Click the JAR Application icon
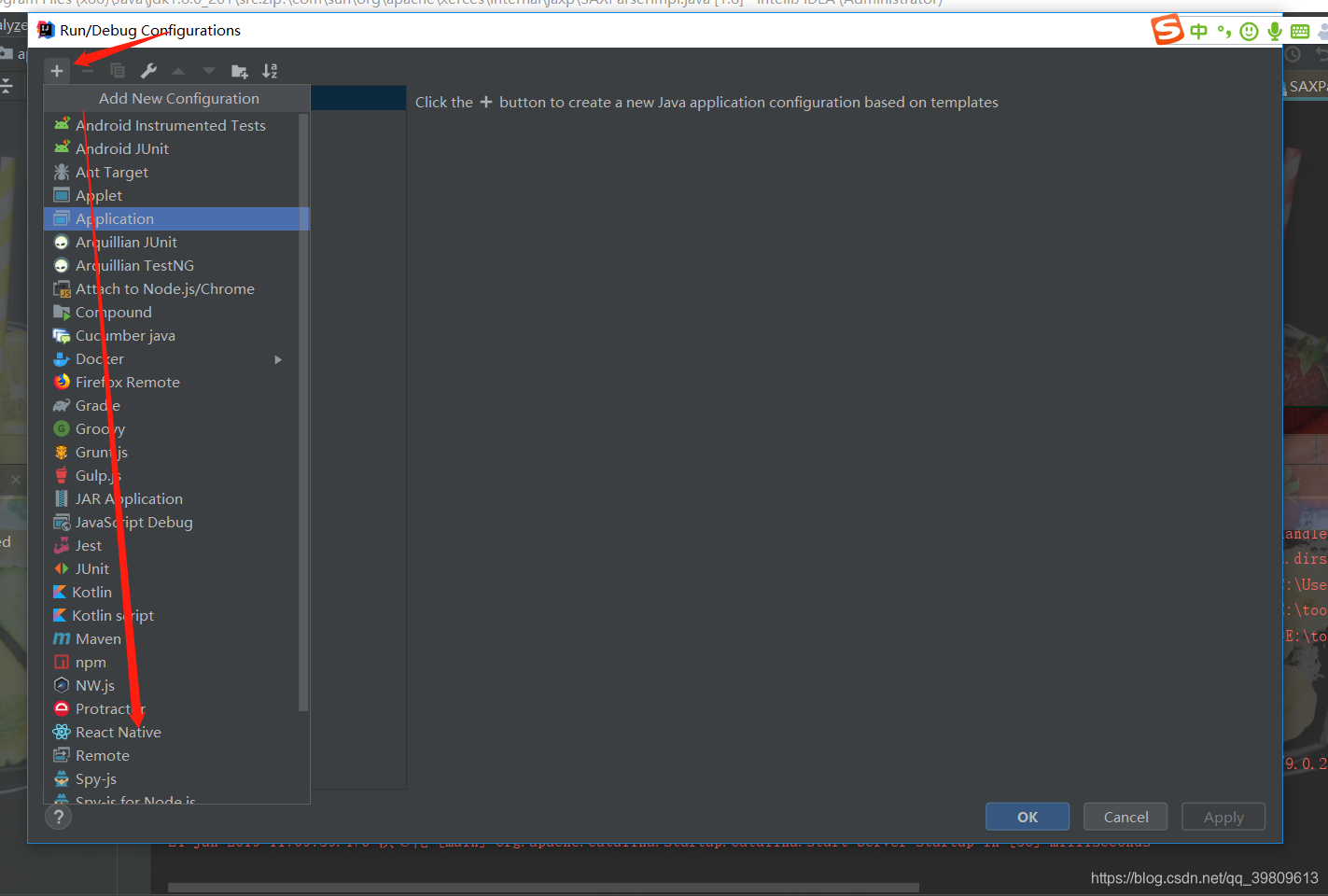This screenshot has height=896, width=1328. [x=62, y=498]
